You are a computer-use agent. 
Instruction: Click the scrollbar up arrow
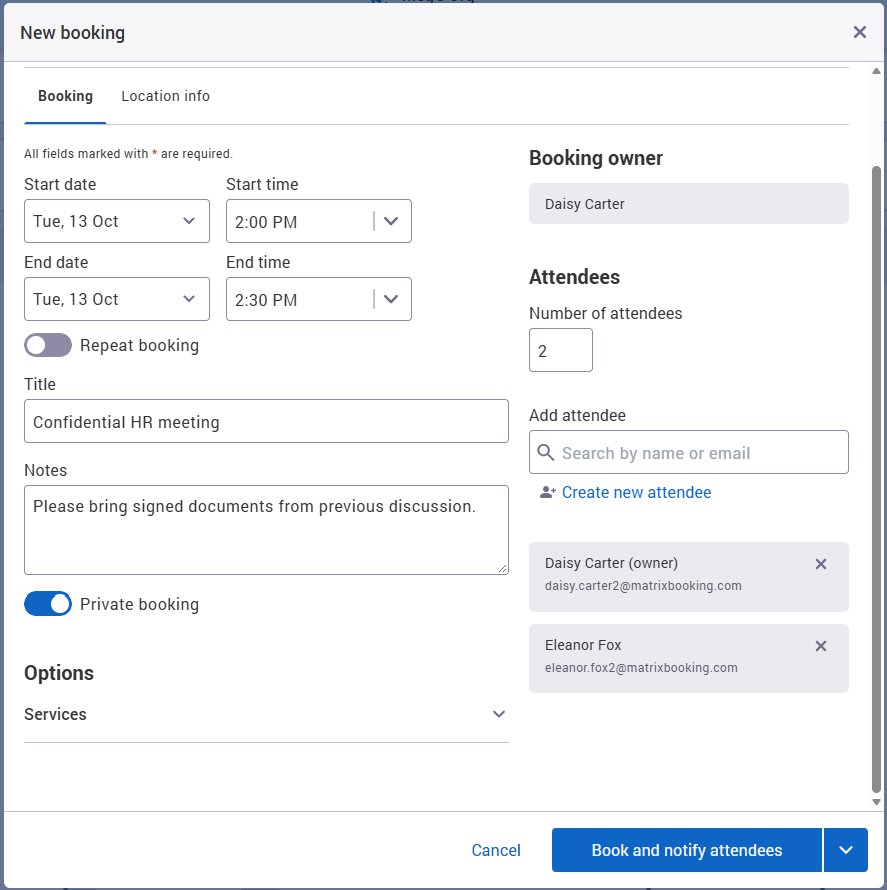tap(876, 71)
